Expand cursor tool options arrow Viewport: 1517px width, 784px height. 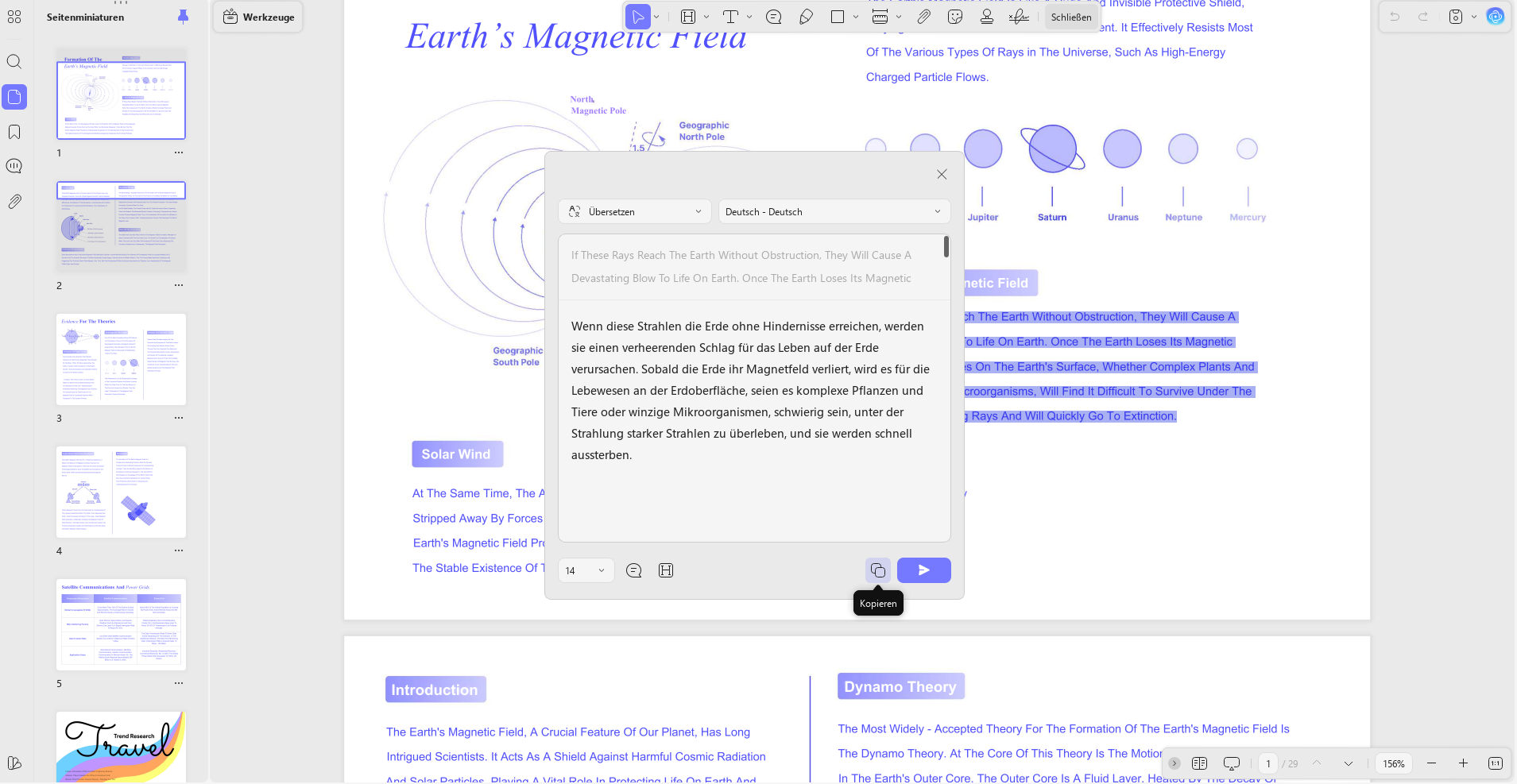click(x=656, y=17)
